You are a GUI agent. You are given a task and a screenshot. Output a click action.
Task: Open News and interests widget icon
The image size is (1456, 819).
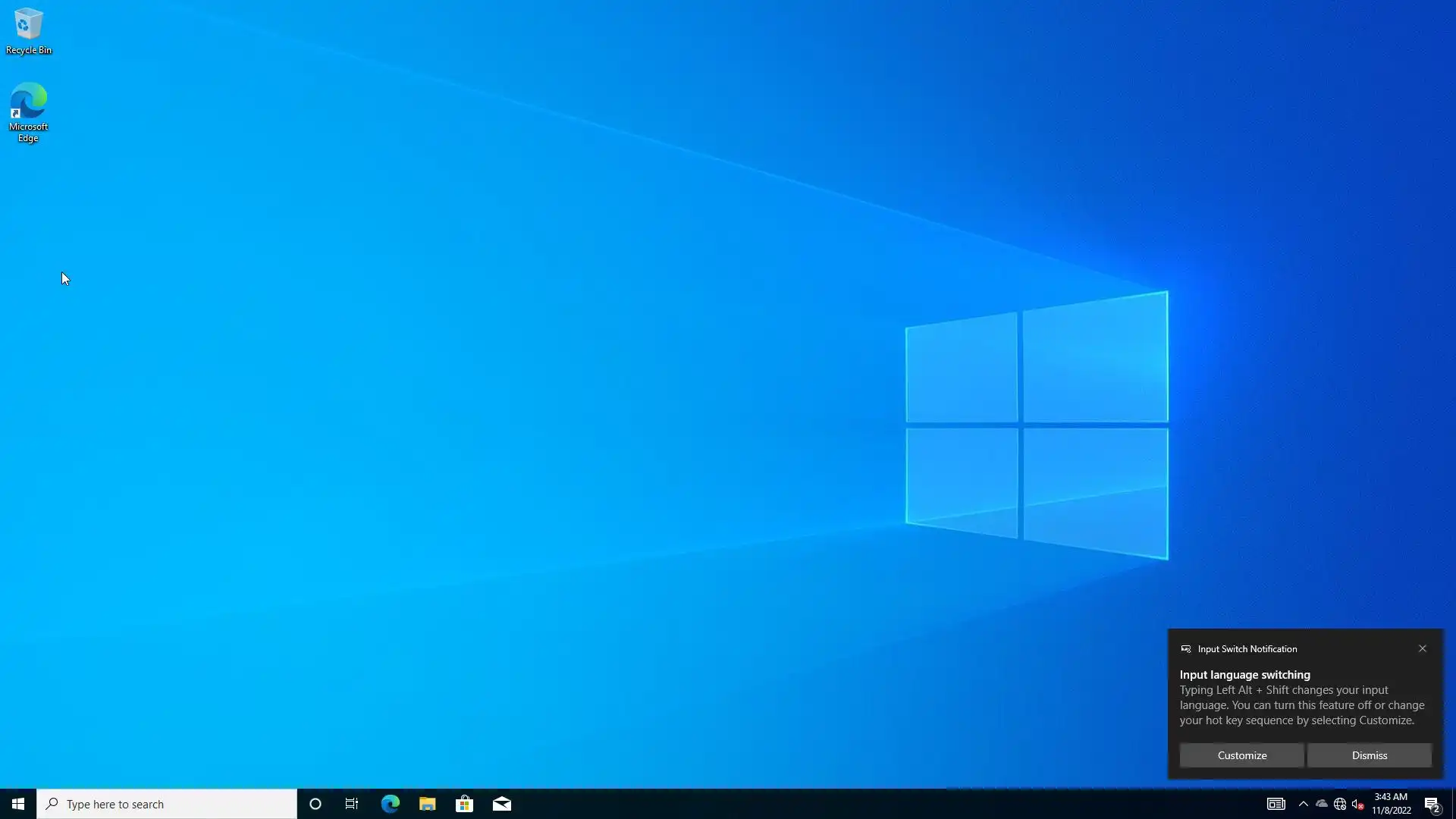click(x=1276, y=804)
